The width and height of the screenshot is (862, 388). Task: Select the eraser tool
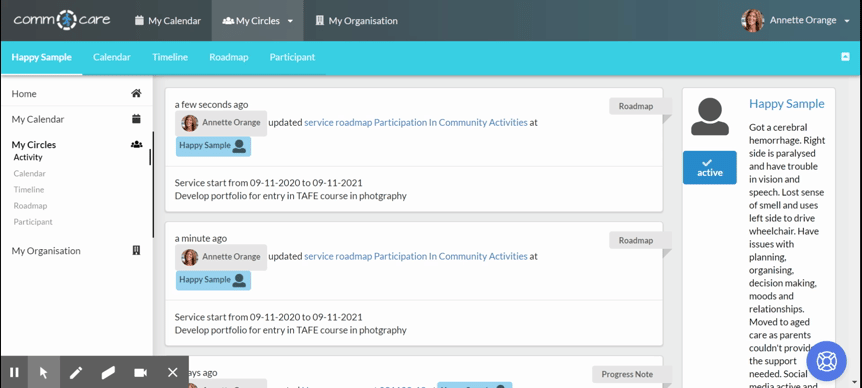click(108, 373)
